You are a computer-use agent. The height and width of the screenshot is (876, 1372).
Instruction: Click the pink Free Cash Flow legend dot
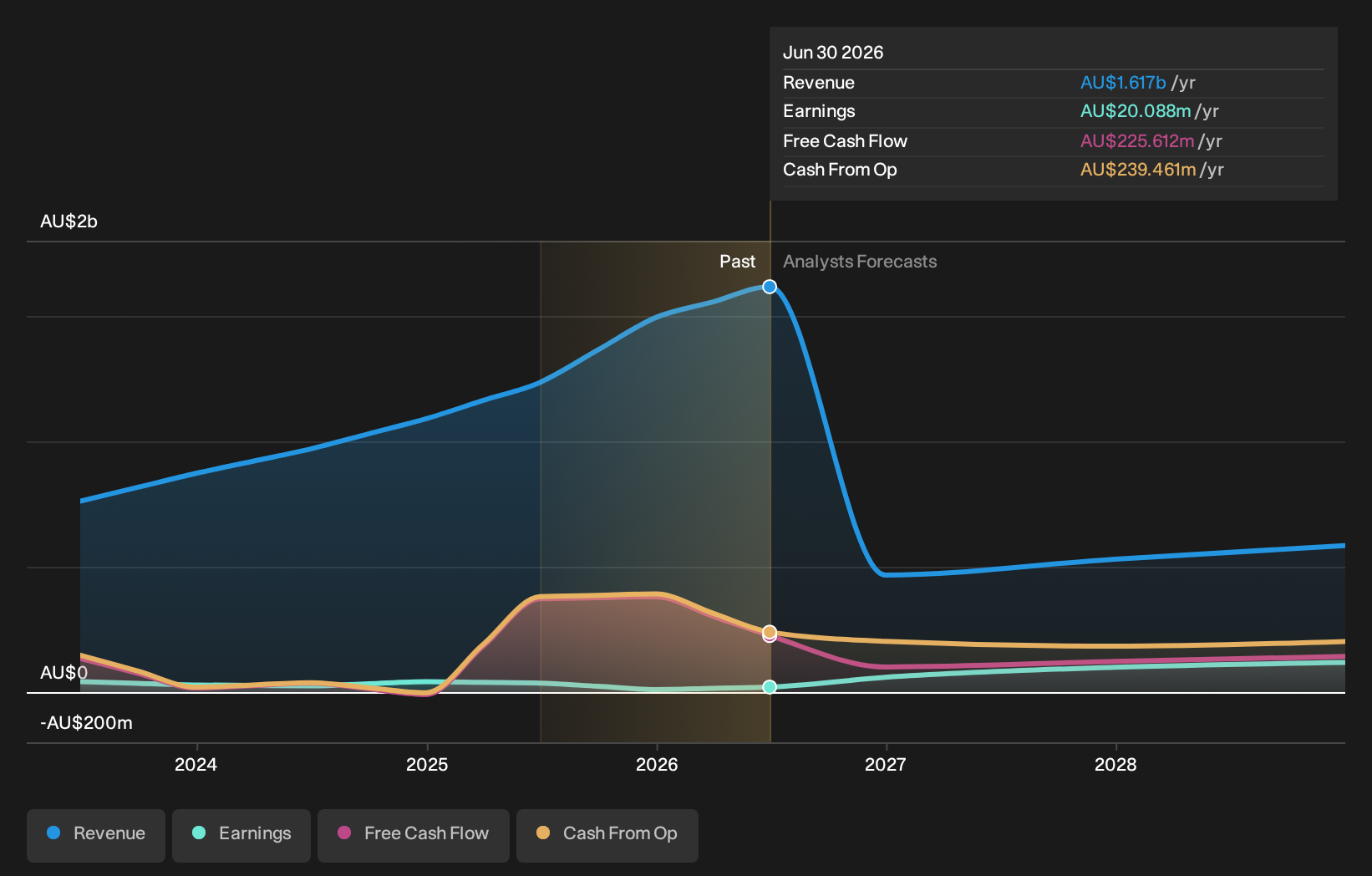point(344,833)
